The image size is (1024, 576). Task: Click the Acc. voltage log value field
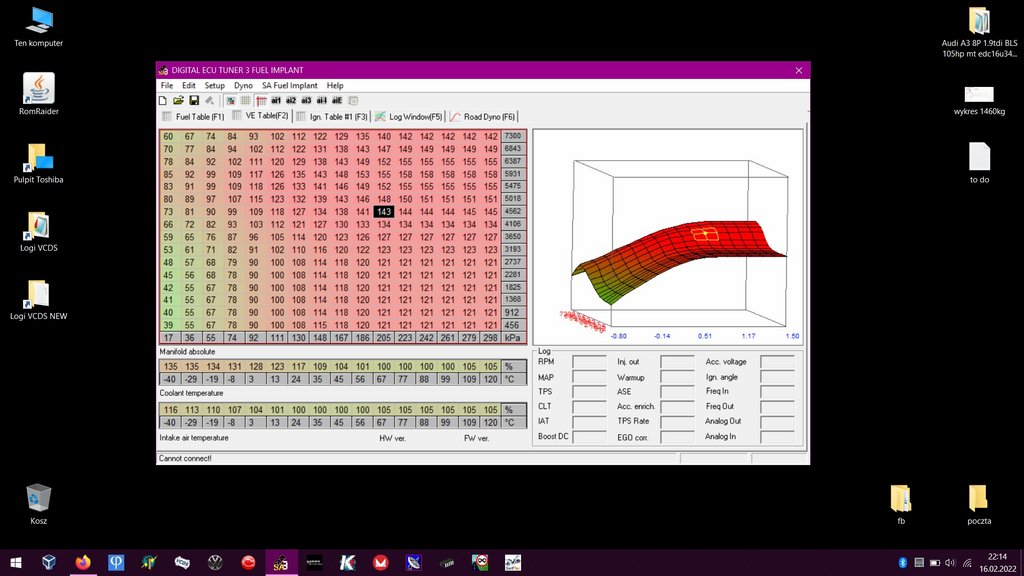click(778, 362)
